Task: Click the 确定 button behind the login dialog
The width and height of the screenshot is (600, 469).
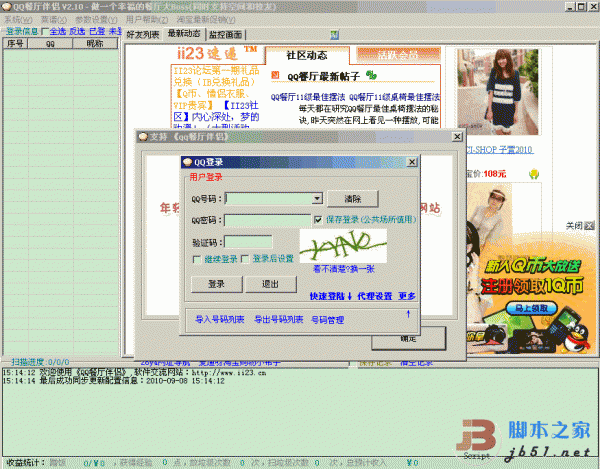Action: [x=408, y=339]
